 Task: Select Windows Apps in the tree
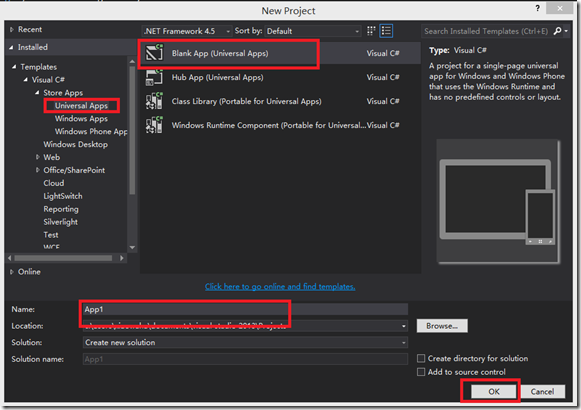pos(81,119)
